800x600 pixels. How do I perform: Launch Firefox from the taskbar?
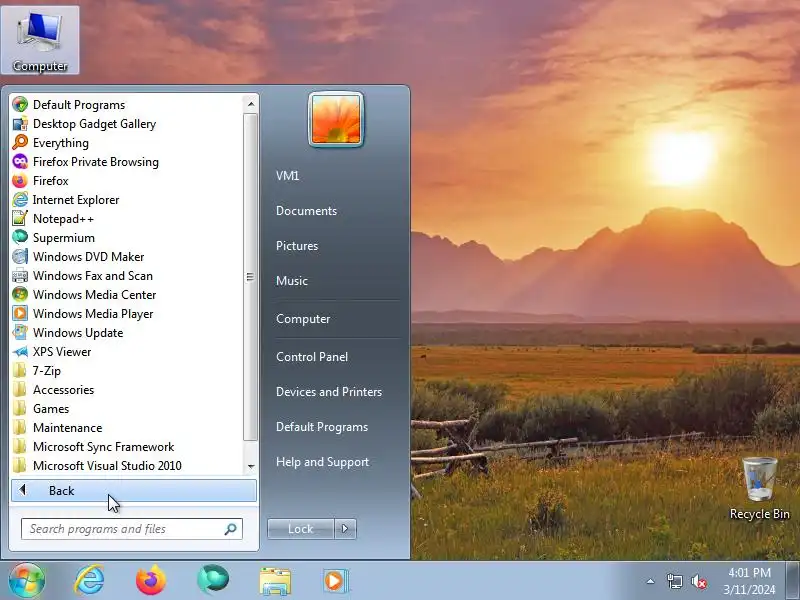(151, 580)
